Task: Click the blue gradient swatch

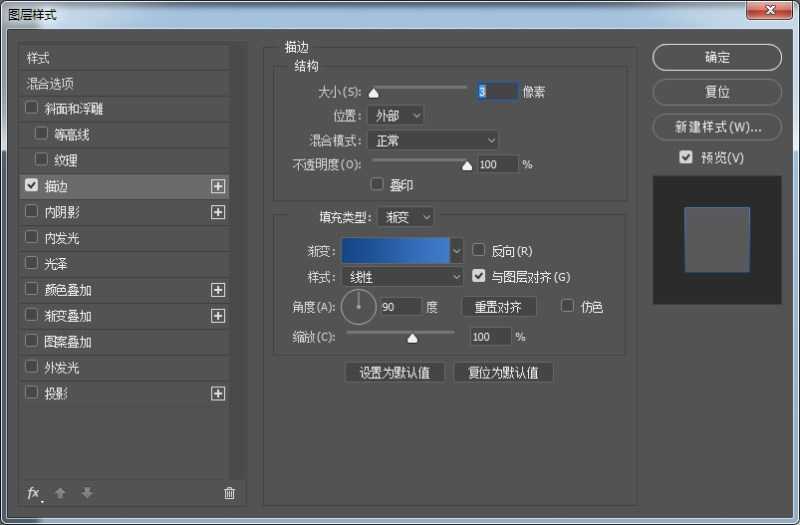Action: coord(396,250)
